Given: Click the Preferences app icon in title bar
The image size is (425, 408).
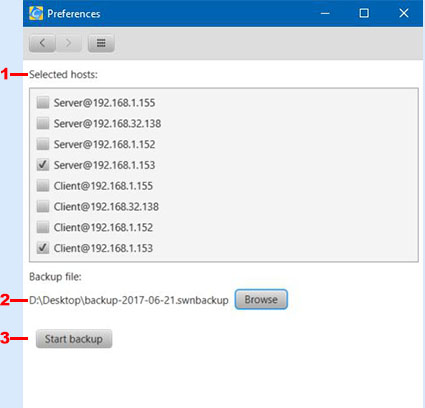Looking at the screenshot, I should click(36, 13).
